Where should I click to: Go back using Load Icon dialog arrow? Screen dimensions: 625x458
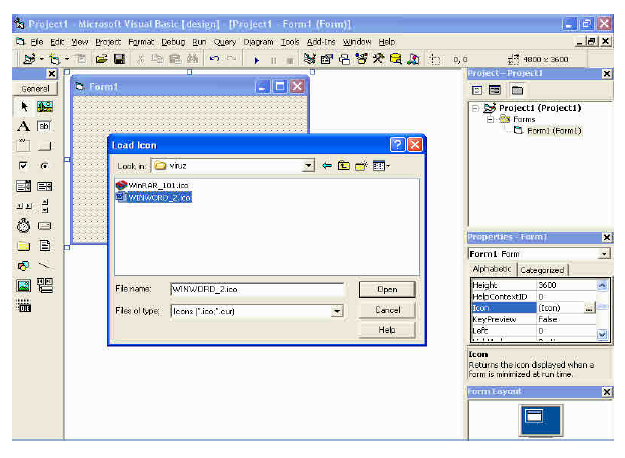(327, 165)
